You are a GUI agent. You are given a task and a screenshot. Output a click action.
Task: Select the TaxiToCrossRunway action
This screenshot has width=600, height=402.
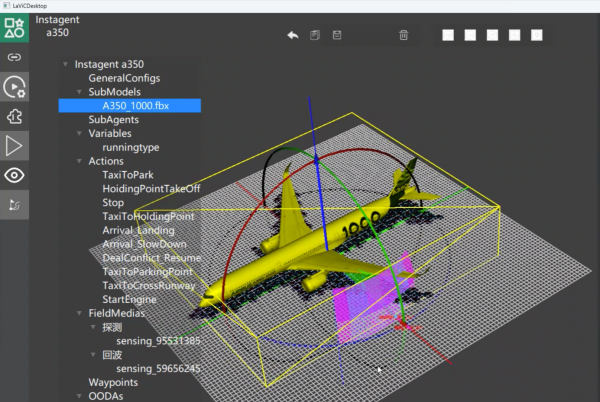point(148,285)
